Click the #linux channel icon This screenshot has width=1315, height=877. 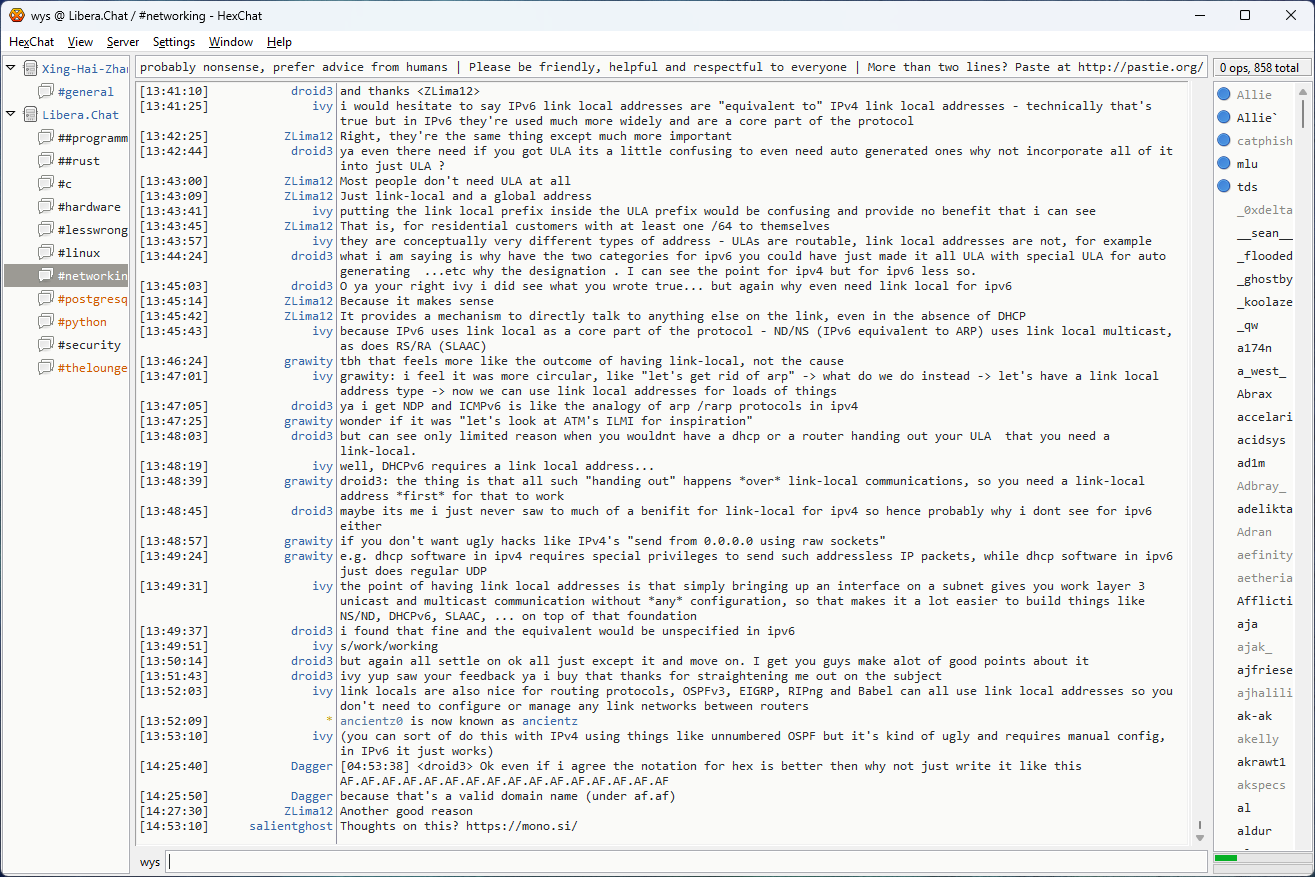[x=46, y=252]
